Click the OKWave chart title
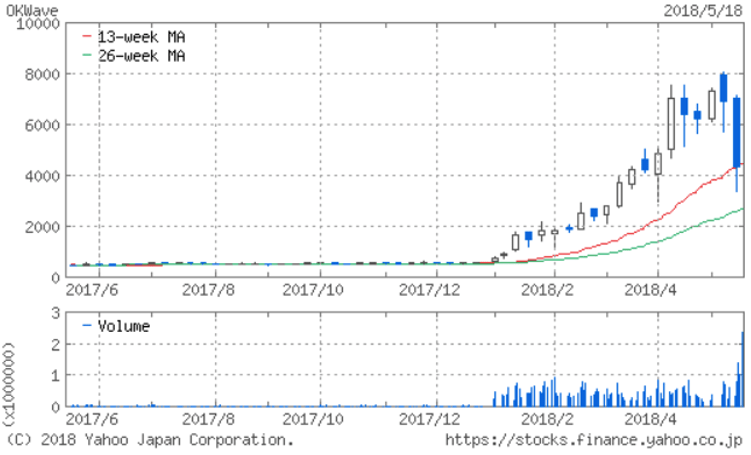Viewport: 751px width, 455px height. pos(25,9)
